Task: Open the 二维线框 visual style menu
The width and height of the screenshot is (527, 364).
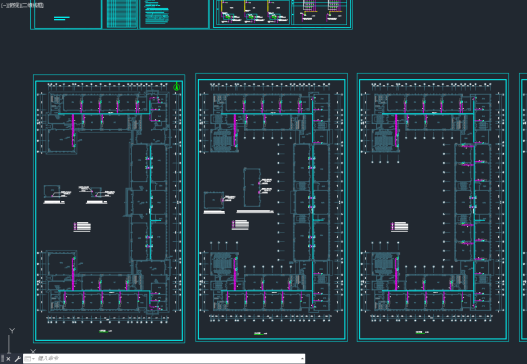Action: (x=32, y=5)
